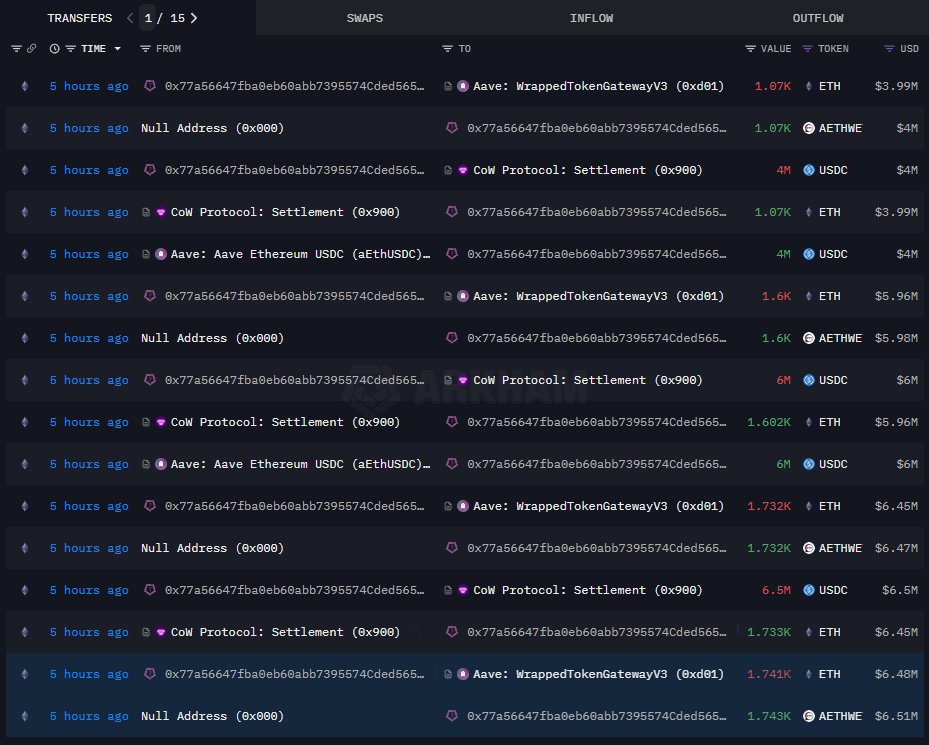Go to next transfers page arrow
929x745 pixels.
point(194,18)
